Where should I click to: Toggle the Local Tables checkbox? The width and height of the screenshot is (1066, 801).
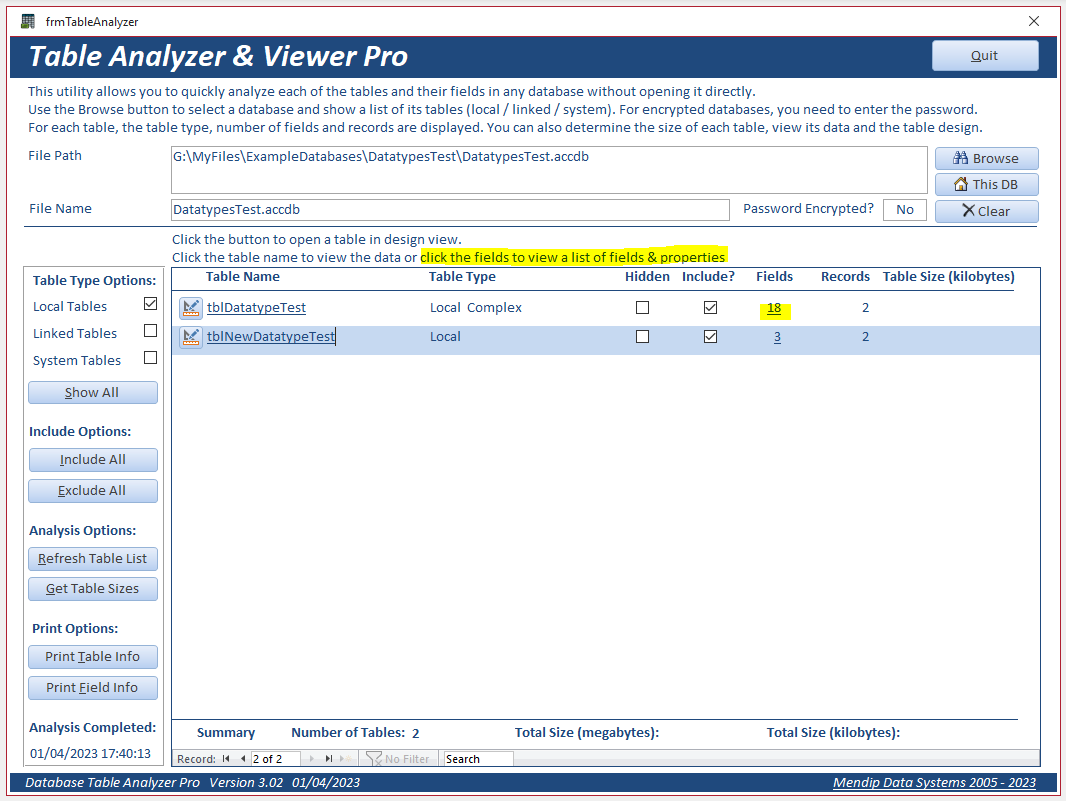pos(150,304)
